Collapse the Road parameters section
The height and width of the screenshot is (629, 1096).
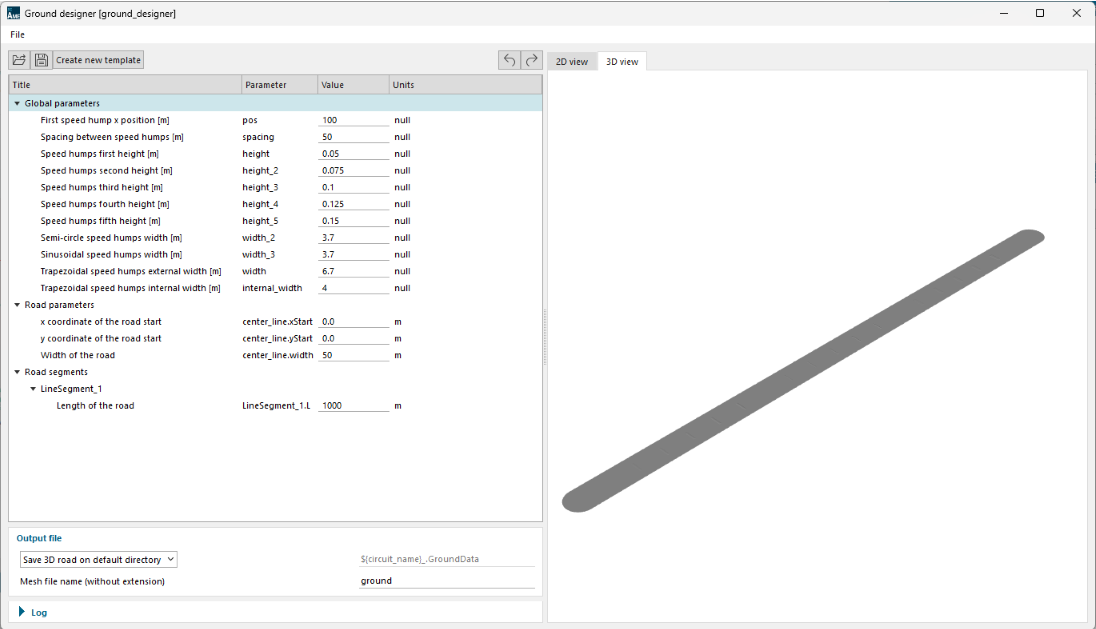point(17,305)
